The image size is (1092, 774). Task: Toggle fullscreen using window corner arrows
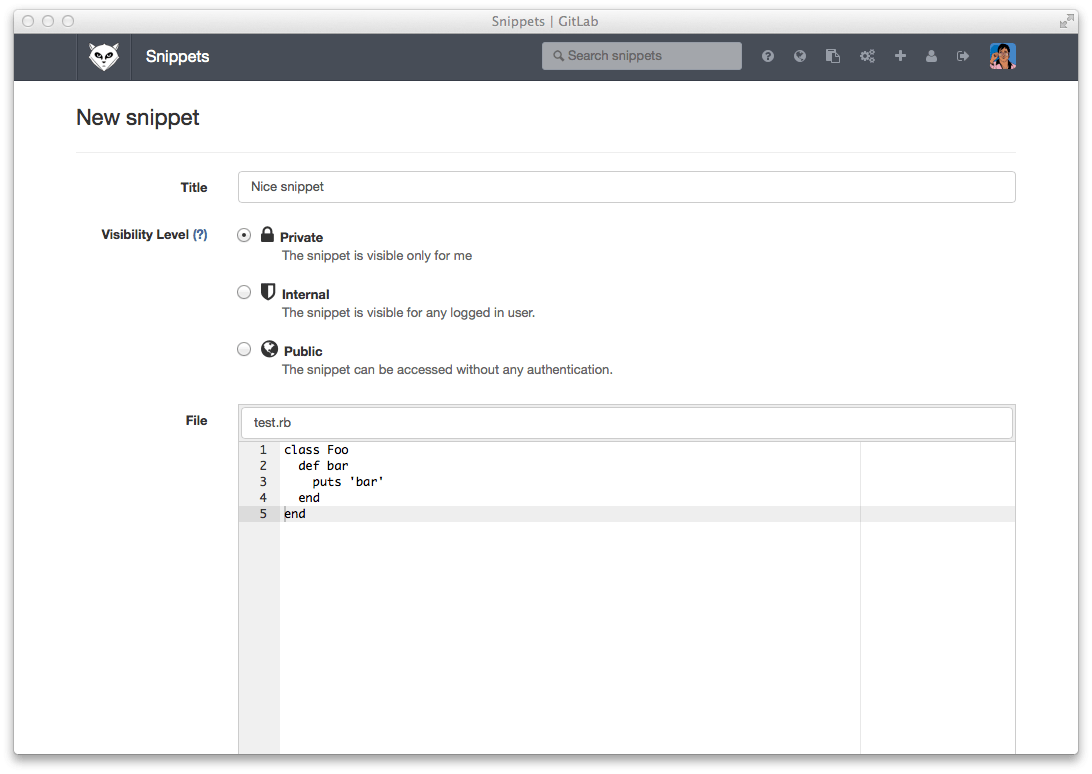tap(1066, 21)
